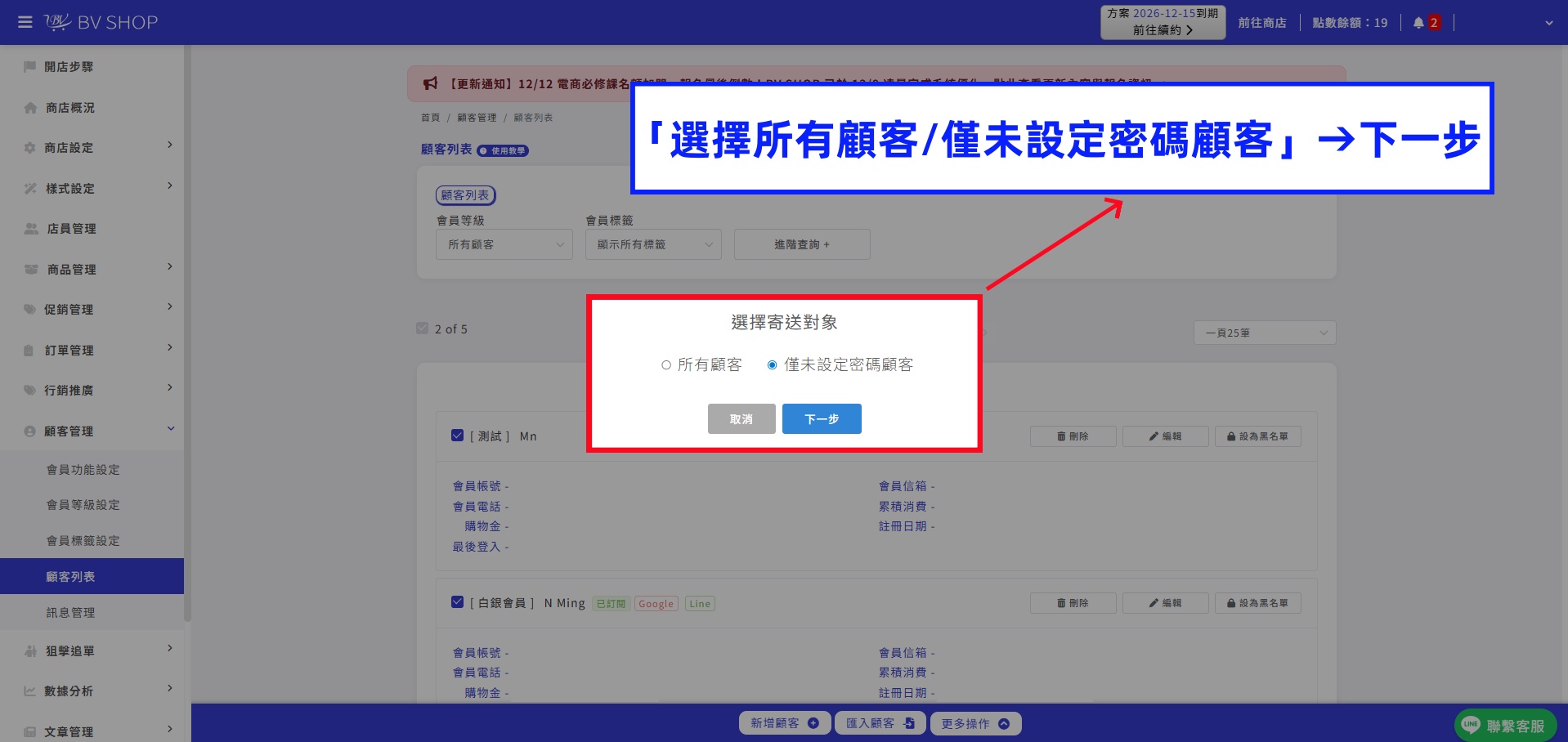Click the 更多操作 bottom bar button
The width and height of the screenshot is (1568, 742).
pos(975,723)
